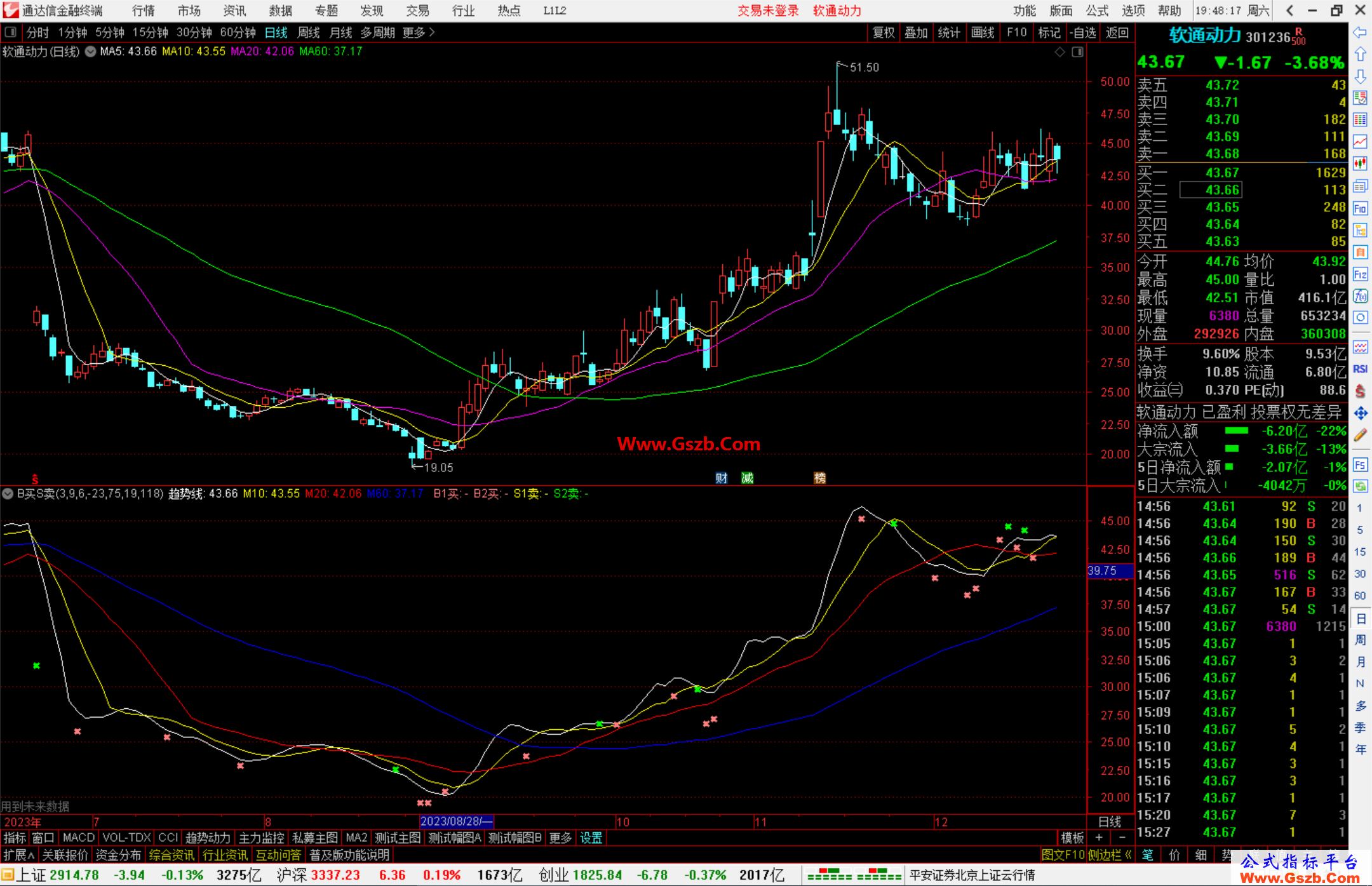
Task: Open the 行情 menu
Action: [x=143, y=11]
